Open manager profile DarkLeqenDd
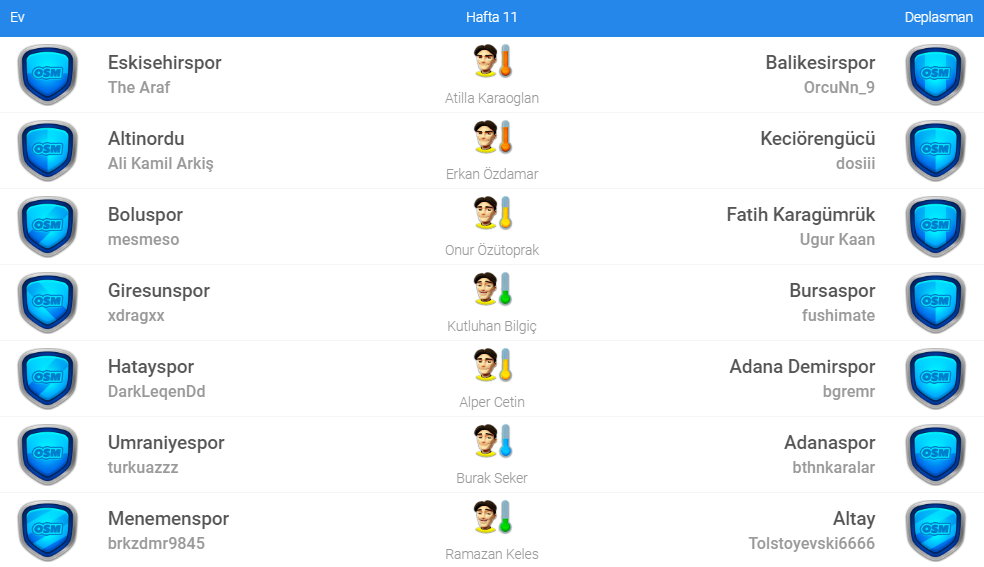984x567 pixels. 156,392
